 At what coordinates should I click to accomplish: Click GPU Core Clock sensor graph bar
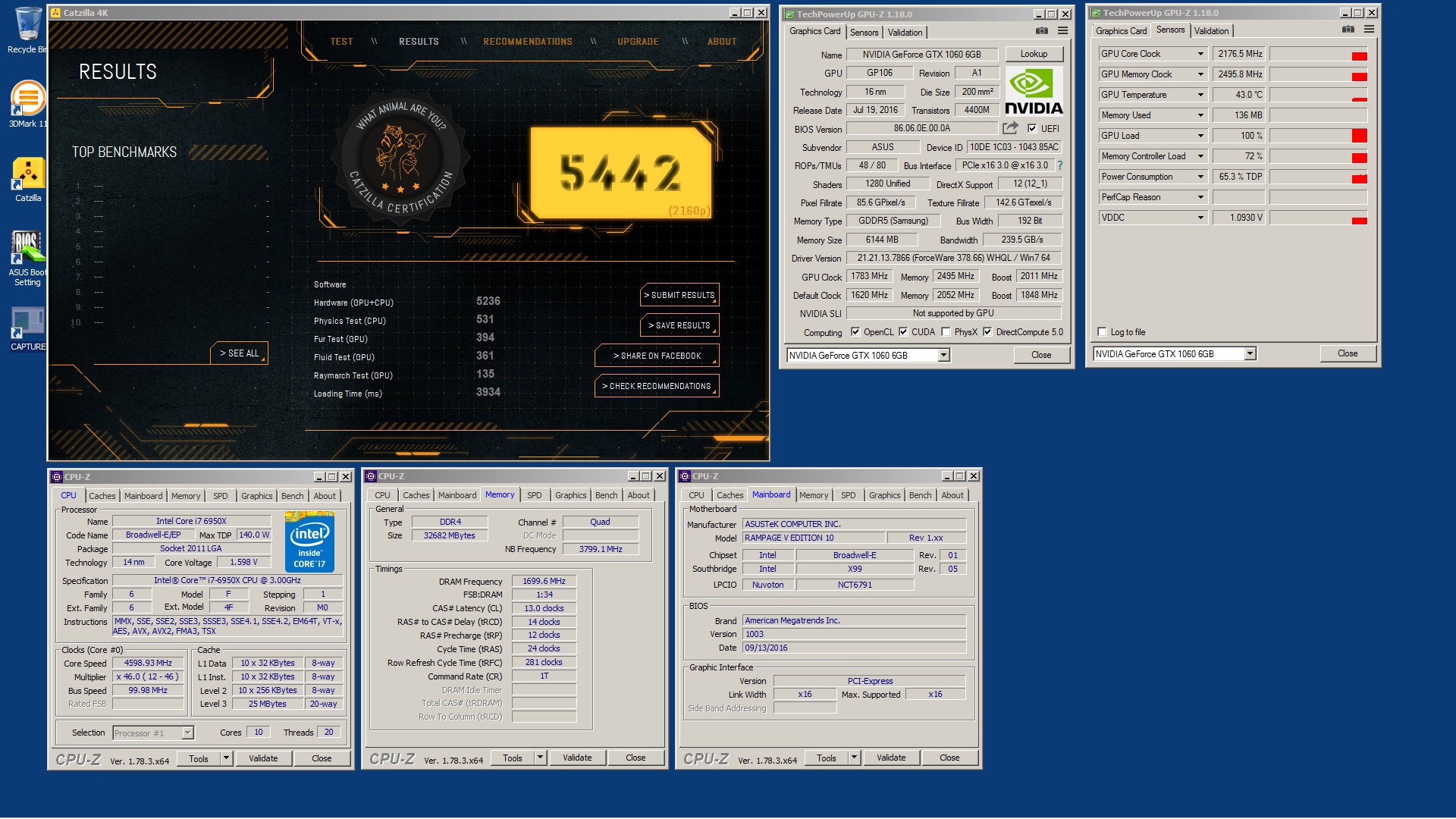(1319, 54)
